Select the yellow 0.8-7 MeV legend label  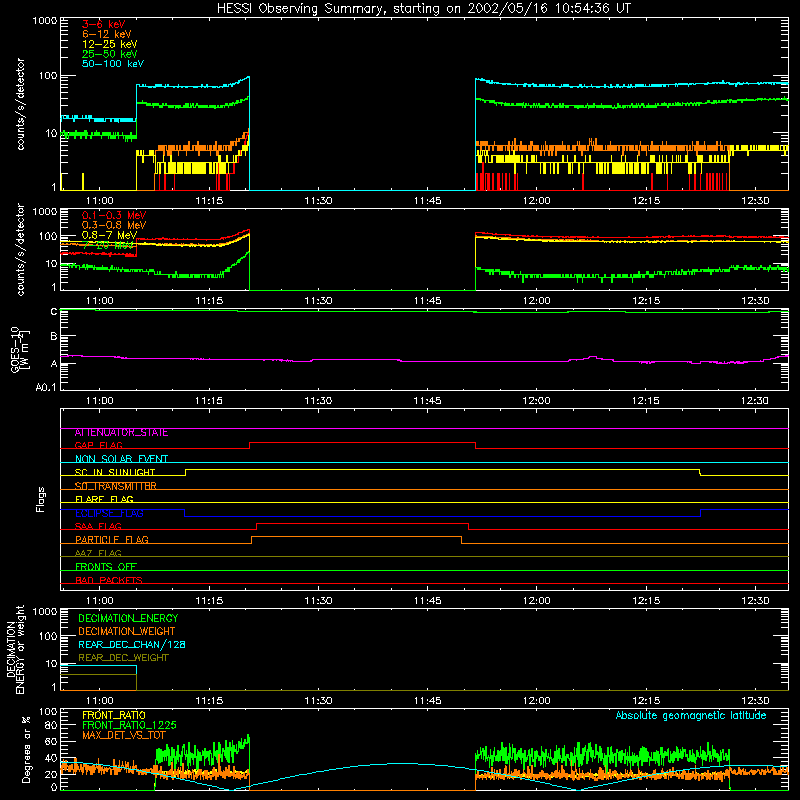point(109,235)
